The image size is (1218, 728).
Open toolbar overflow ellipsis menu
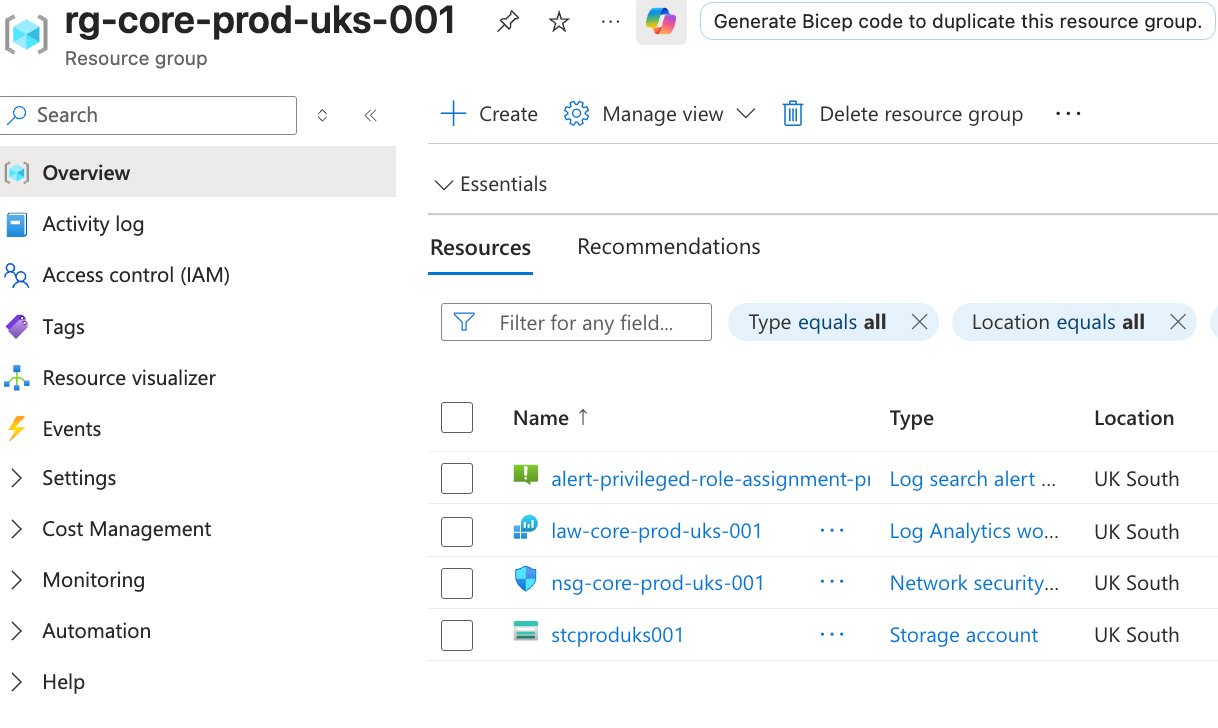pos(1069,114)
